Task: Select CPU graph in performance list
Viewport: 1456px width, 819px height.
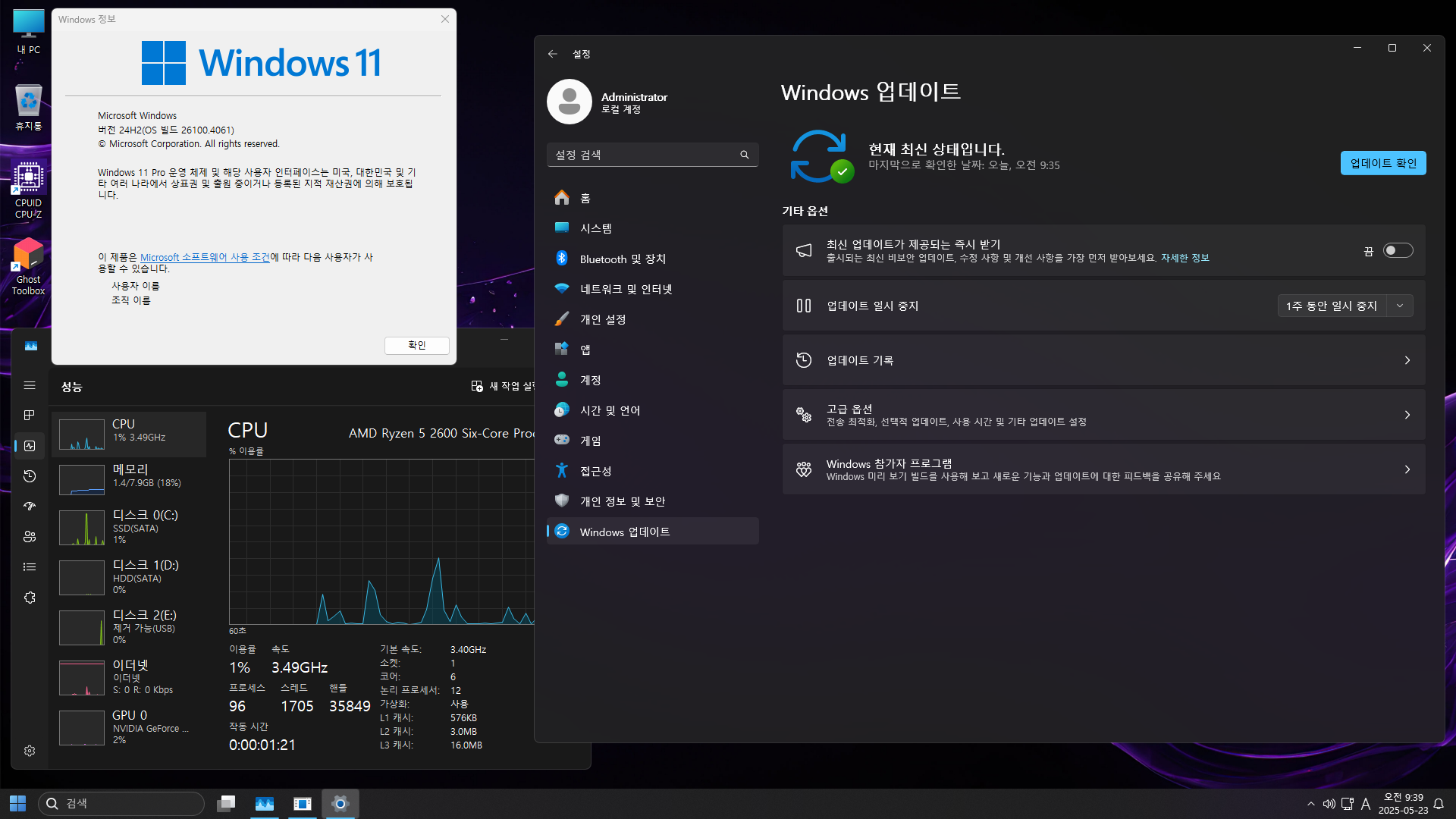Action: 129,435
